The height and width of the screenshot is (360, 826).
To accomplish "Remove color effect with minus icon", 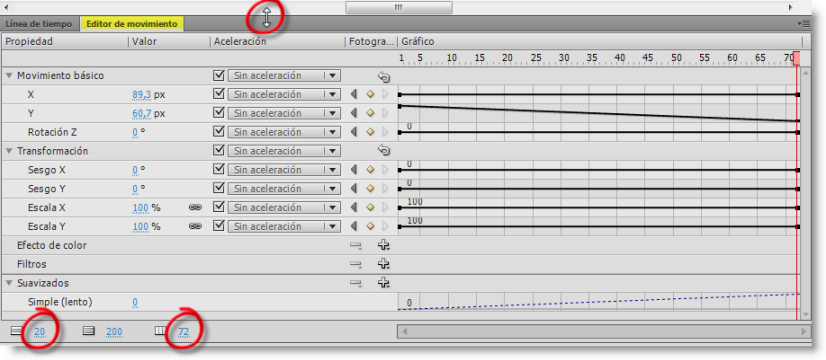I will click(356, 246).
